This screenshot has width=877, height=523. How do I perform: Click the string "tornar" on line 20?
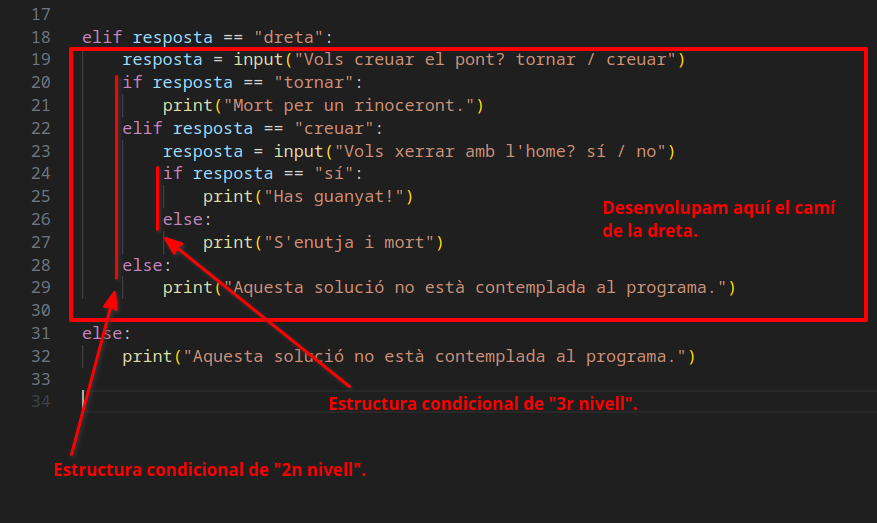pos(314,83)
